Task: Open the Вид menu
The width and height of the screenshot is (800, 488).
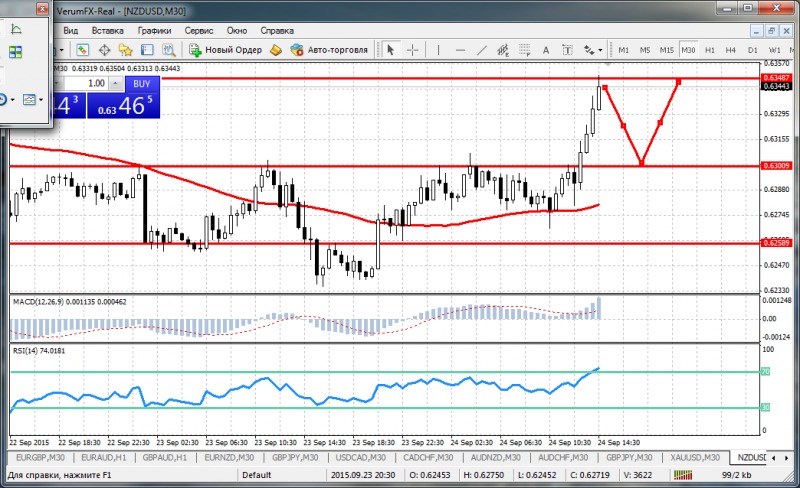Action: coord(70,31)
